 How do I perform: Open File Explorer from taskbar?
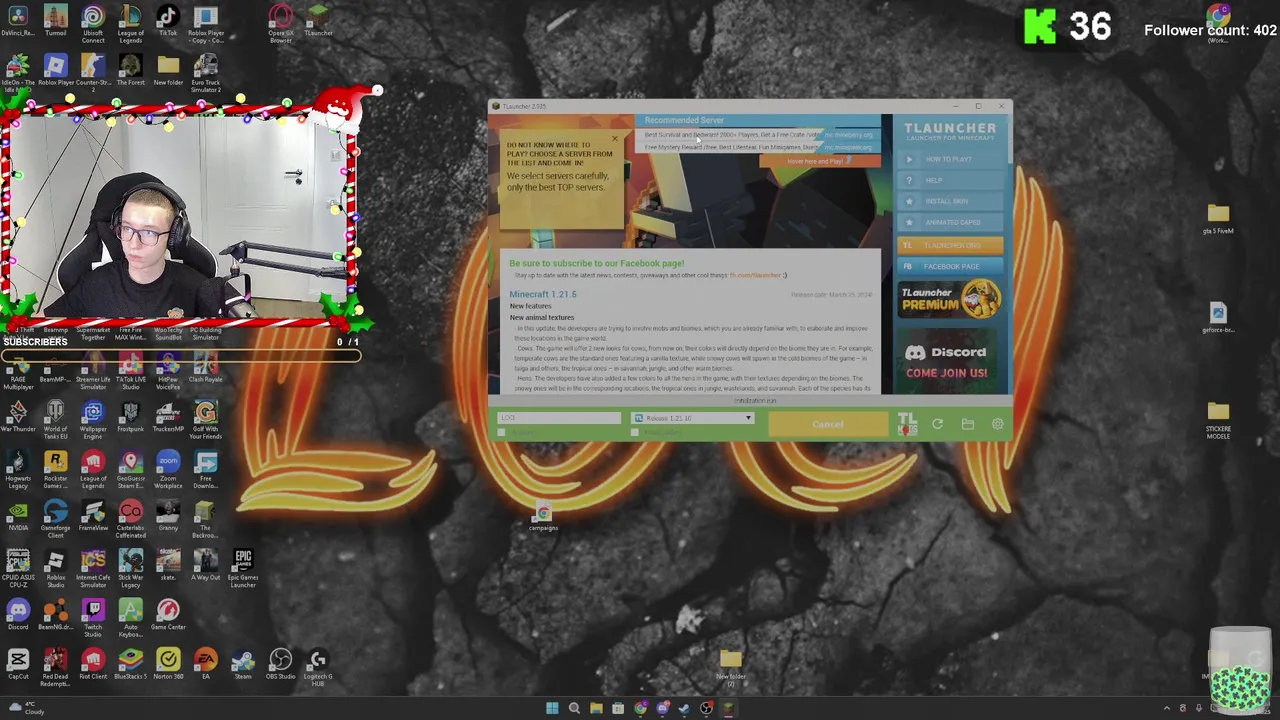pyautogui.click(x=596, y=708)
